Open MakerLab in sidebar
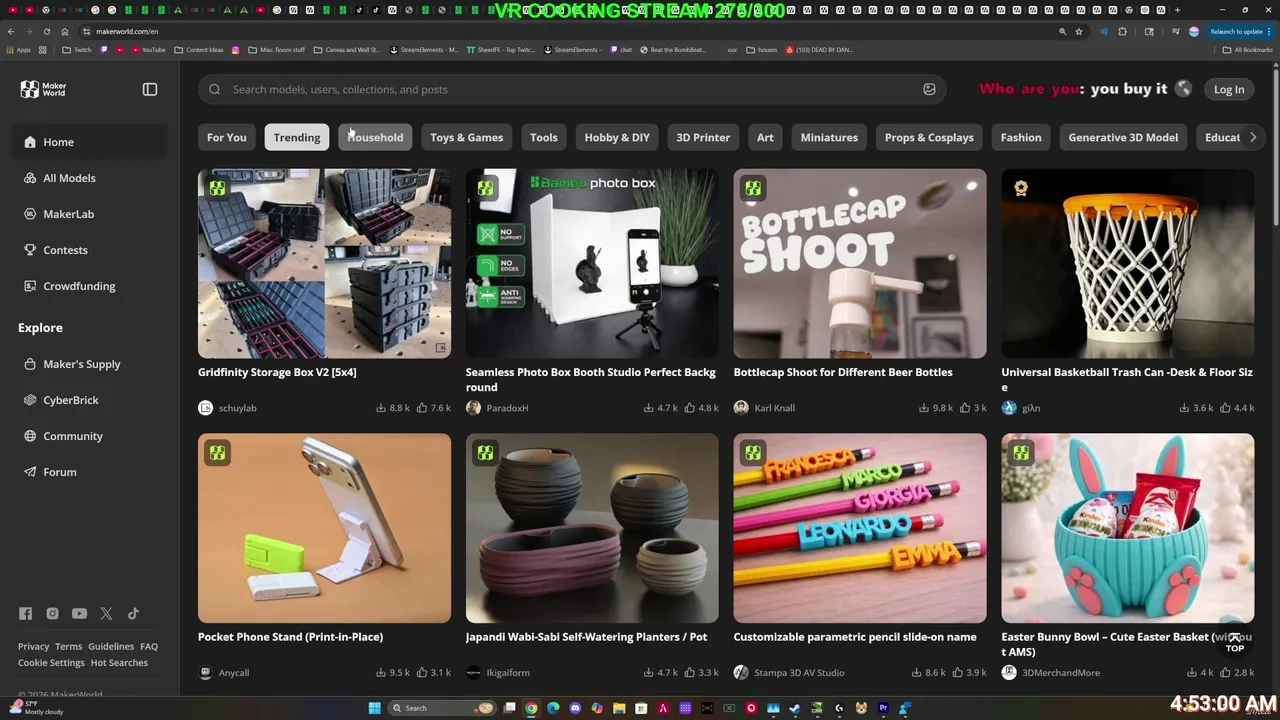 [x=90, y=214]
